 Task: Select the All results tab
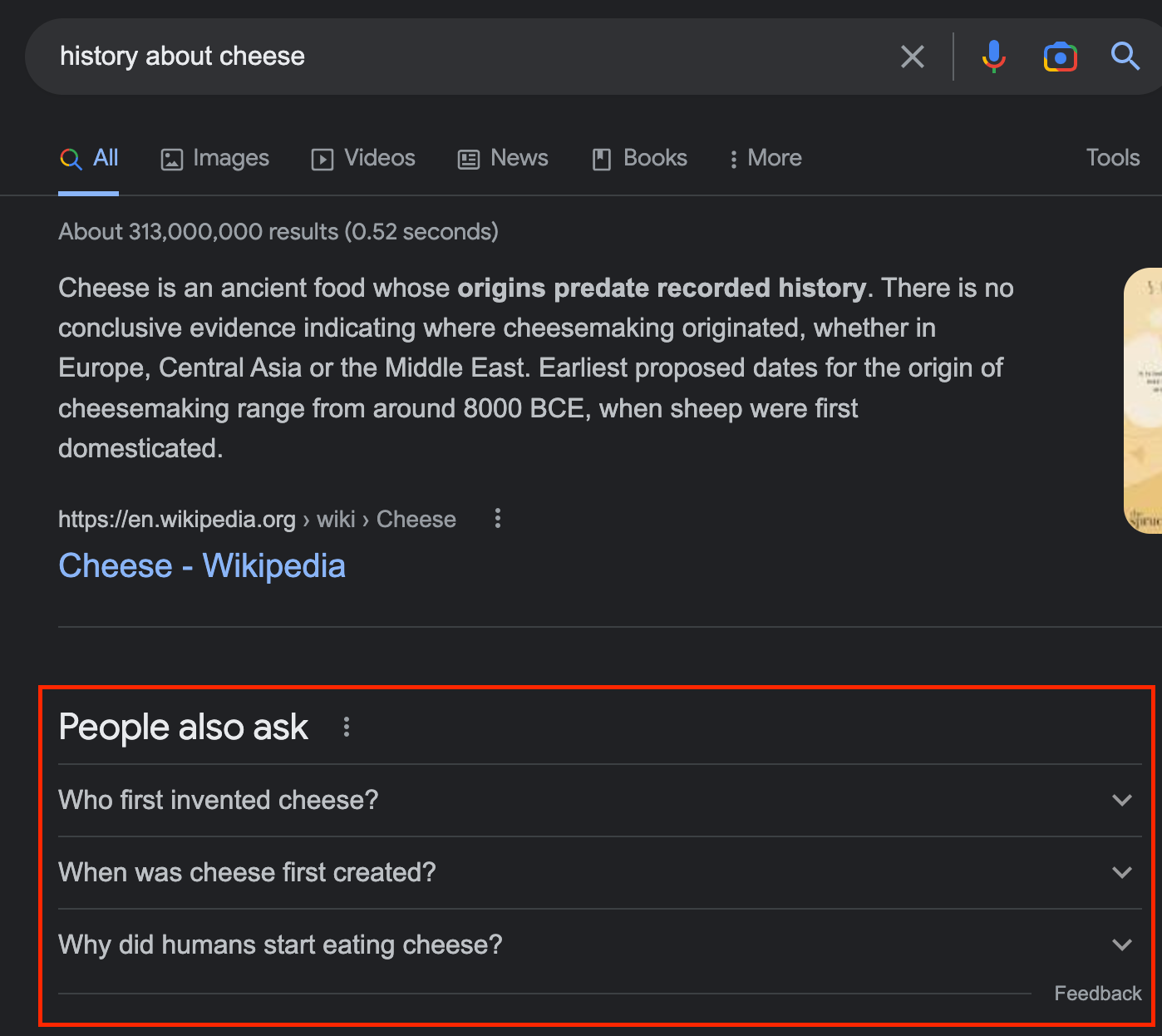pos(89,158)
